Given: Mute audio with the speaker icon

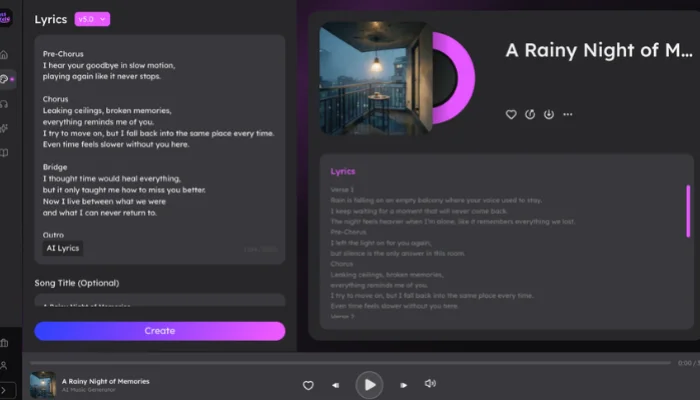Looking at the screenshot, I should coord(430,384).
